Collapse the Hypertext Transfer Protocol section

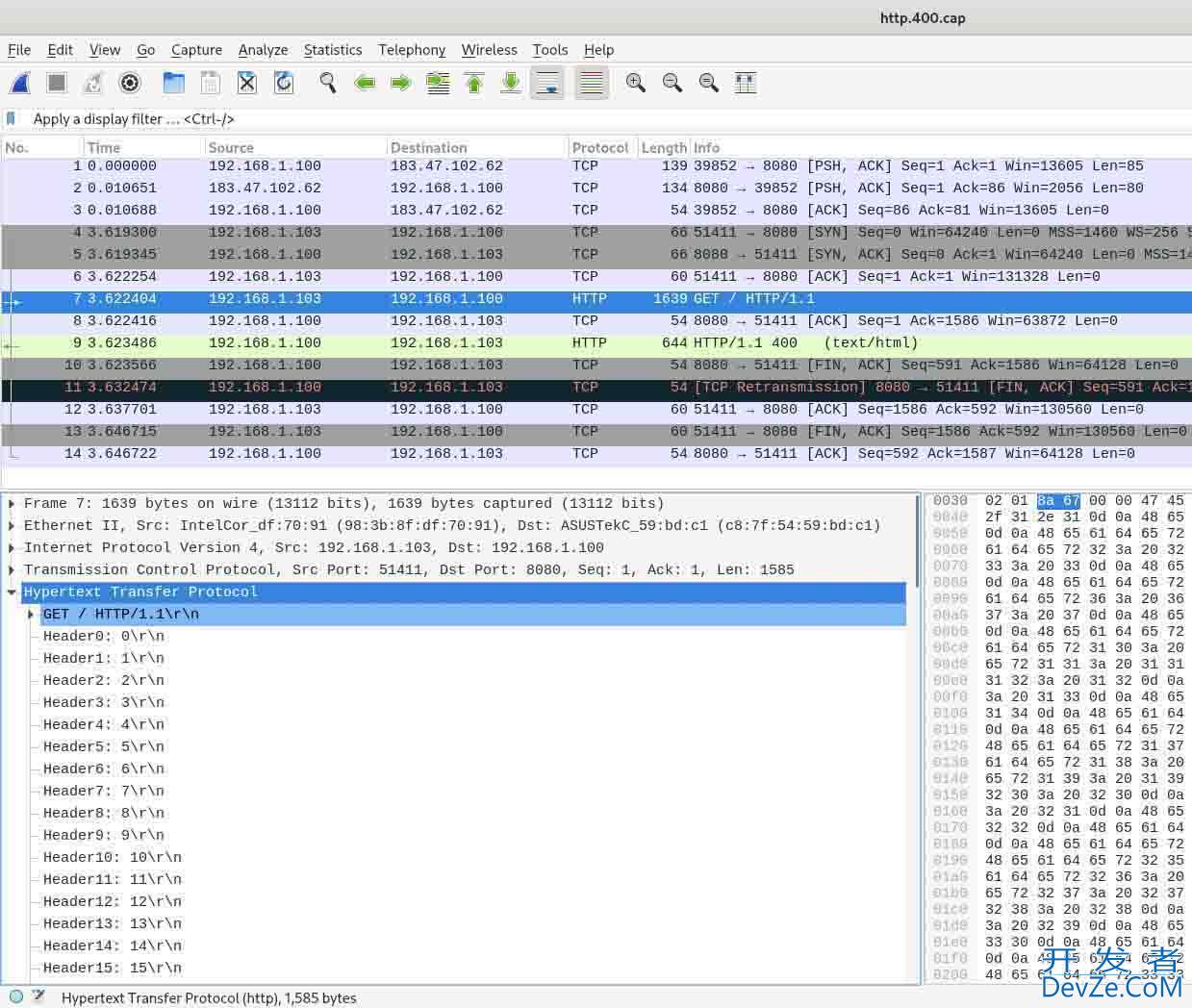click(x=12, y=592)
